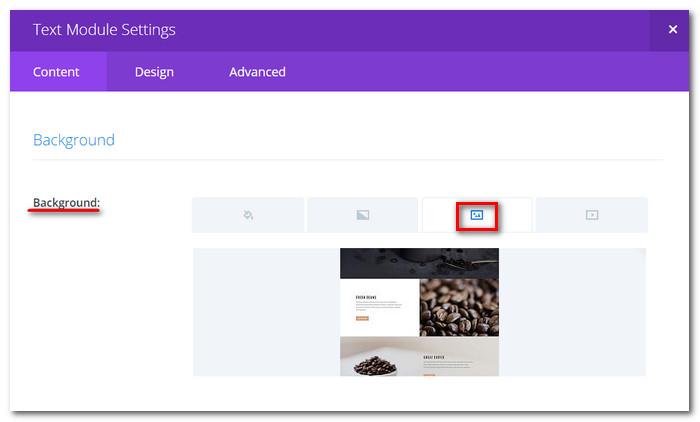Switch to the Design tab
The width and height of the screenshot is (700, 422).
coord(154,72)
